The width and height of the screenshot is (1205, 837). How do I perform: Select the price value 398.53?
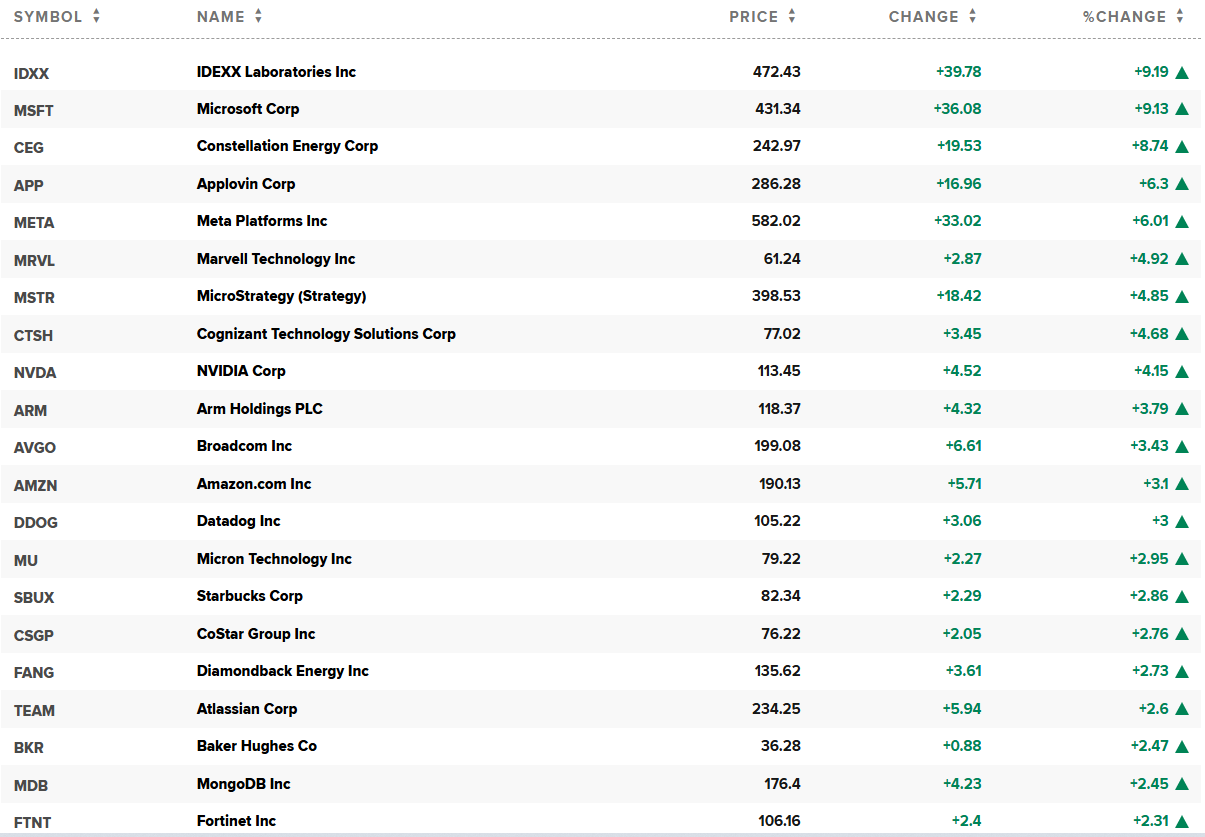click(776, 296)
